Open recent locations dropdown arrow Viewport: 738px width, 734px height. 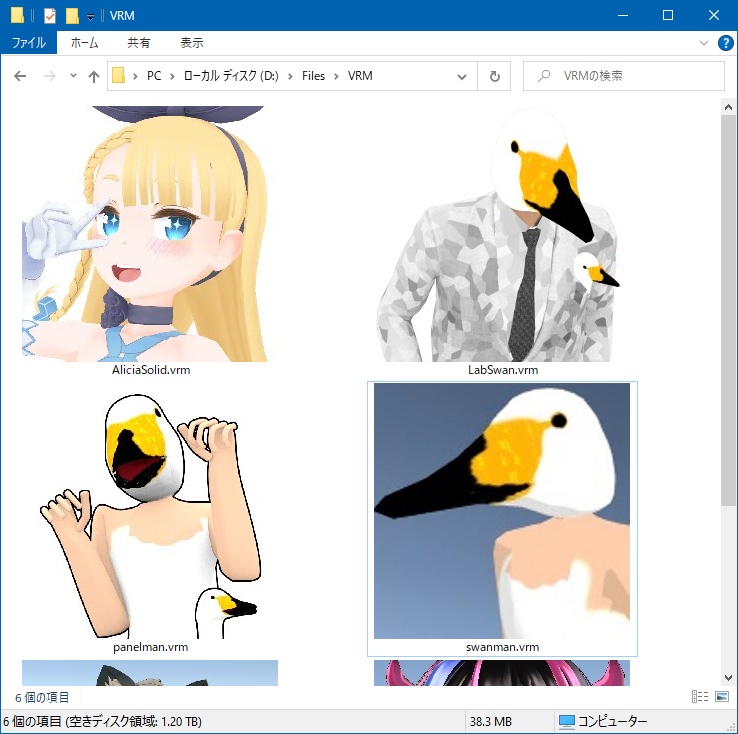(x=73, y=75)
